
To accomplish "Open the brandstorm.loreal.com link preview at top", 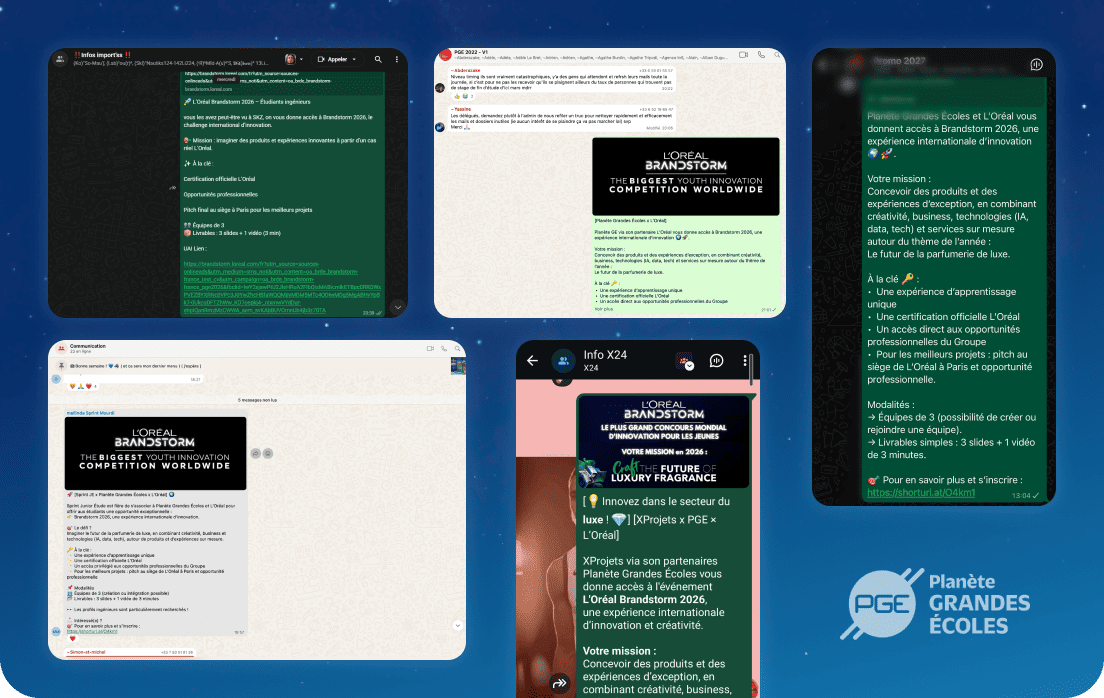I will pyautogui.click(x=282, y=81).
